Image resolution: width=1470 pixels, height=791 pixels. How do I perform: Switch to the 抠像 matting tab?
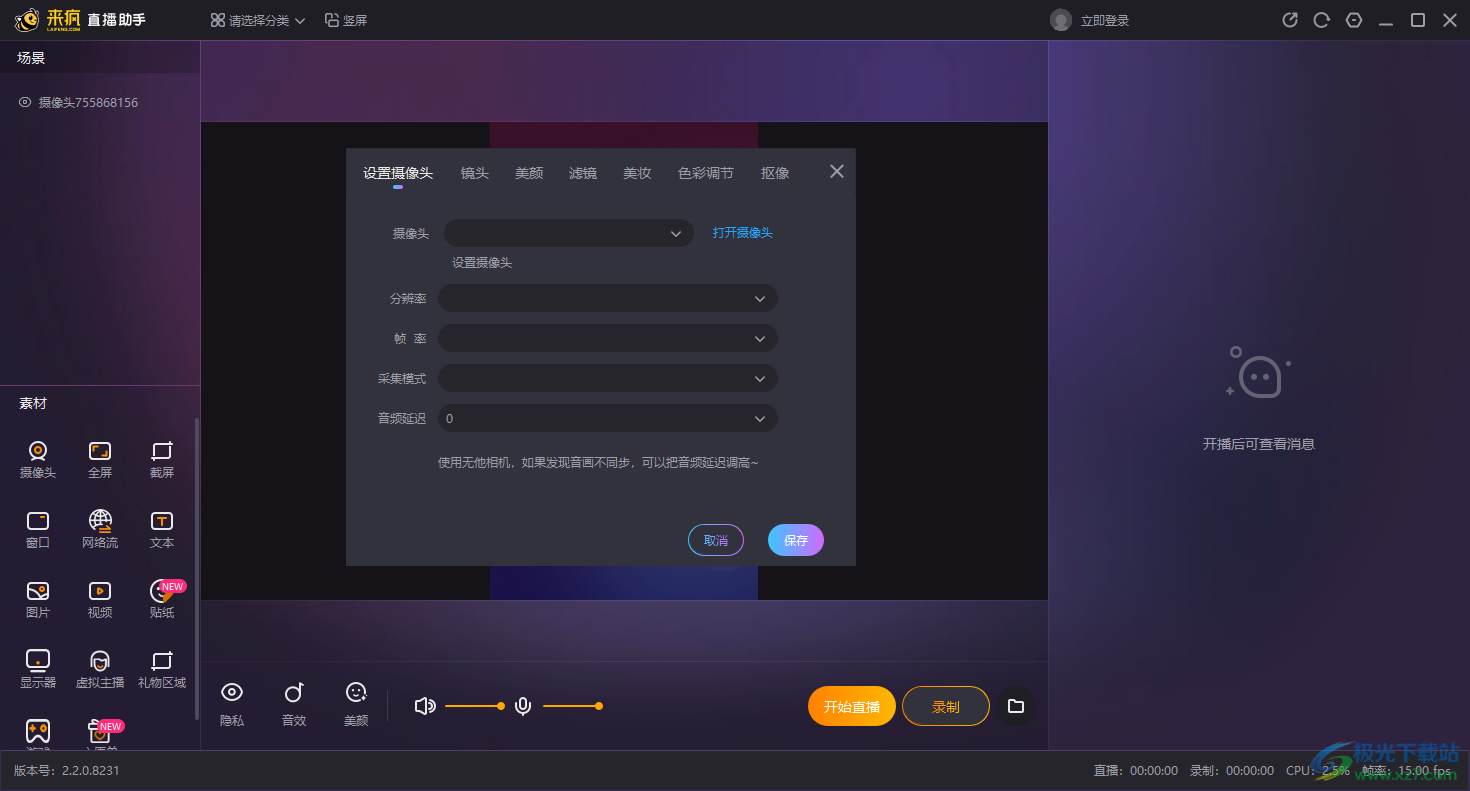point(775,173)
